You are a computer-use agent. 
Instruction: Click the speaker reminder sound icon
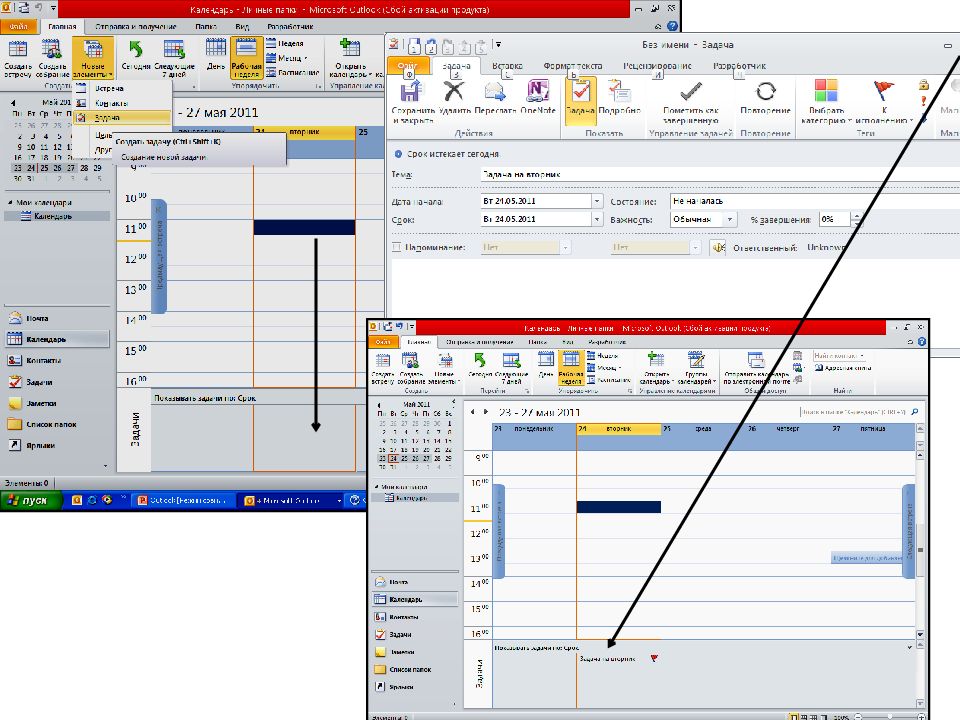click(718, 247)
